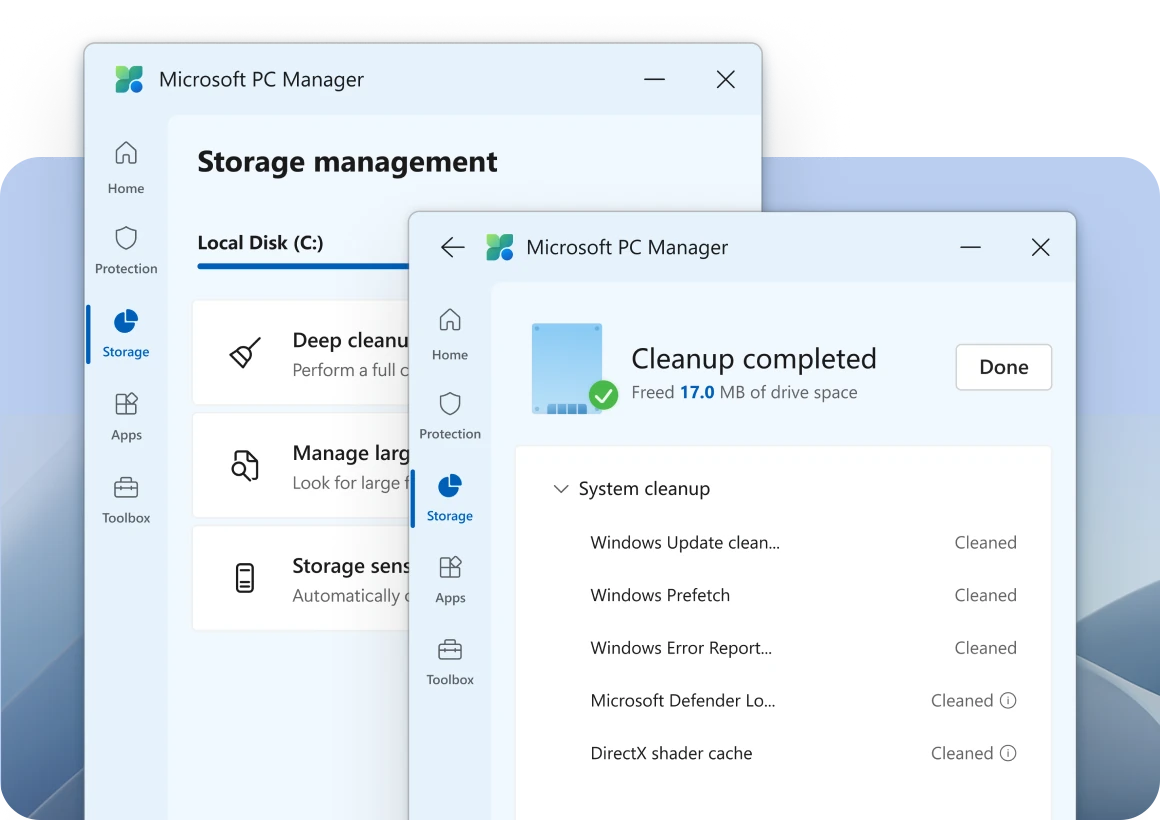This screenshot has width=1160, height=820.
Task: Click the Deep cleanup broom icon
Action: pos(245,352)
